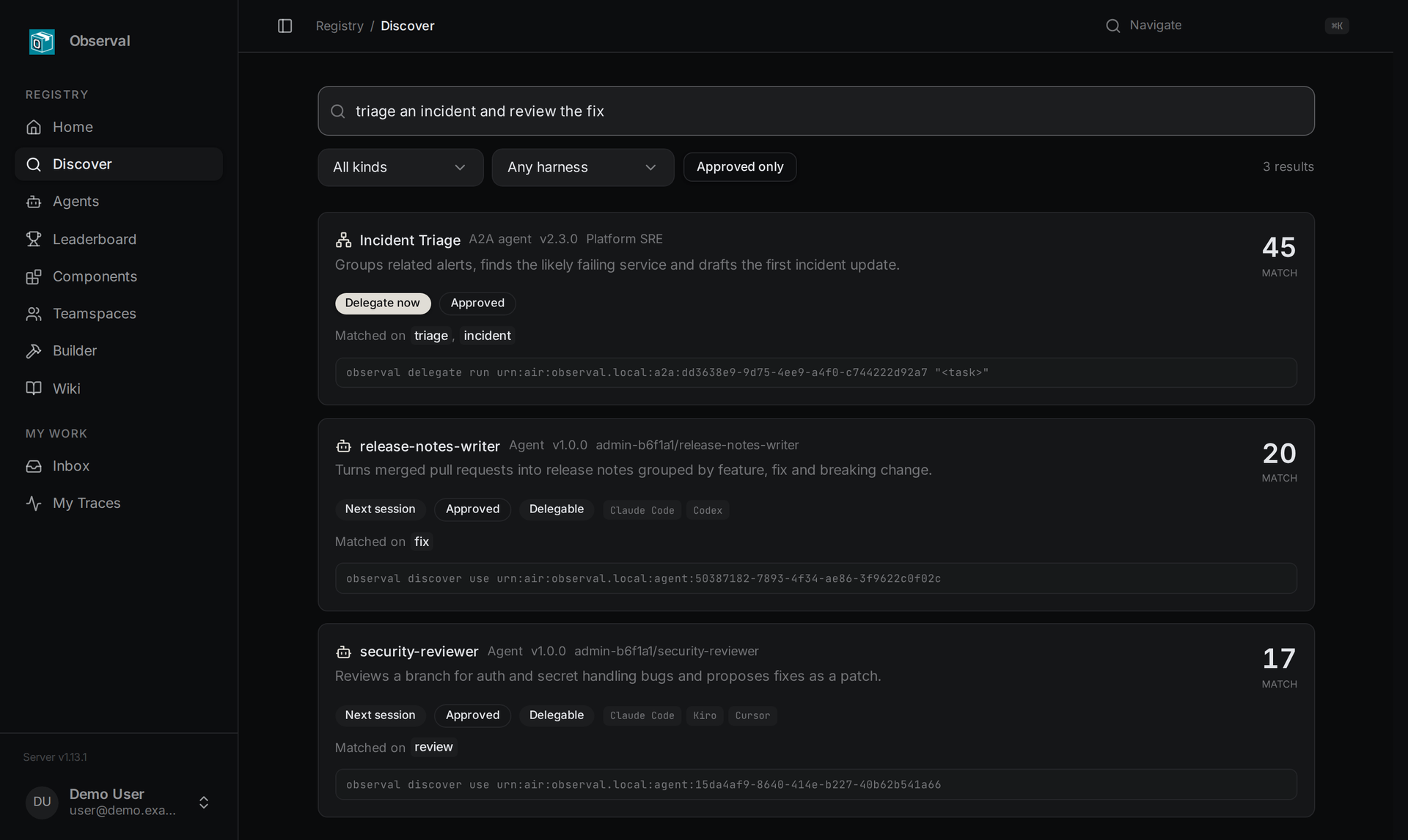Focus the Discover search query field
The image size is (1408, 840).
[x=815, y=111]
